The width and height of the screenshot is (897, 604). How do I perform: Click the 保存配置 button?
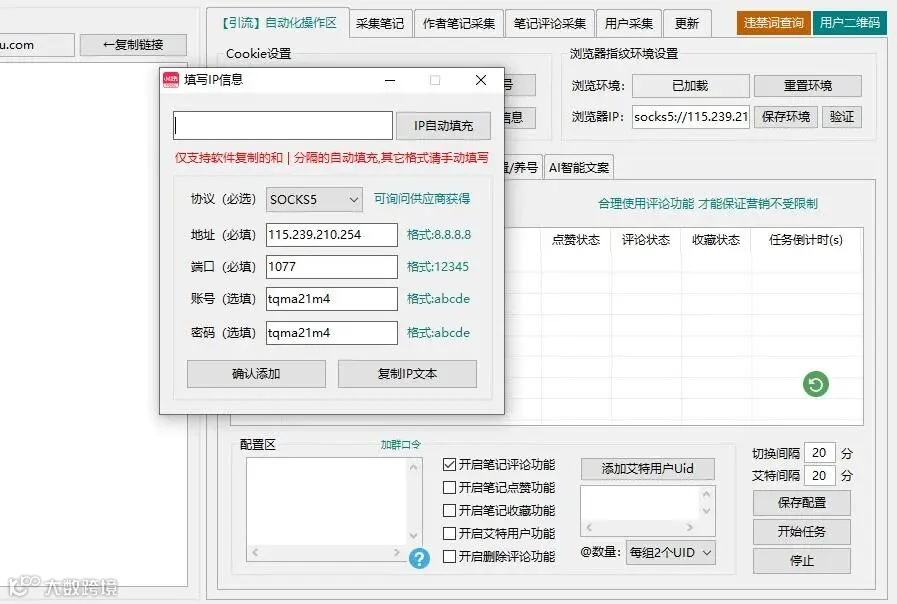click(801, 503)
